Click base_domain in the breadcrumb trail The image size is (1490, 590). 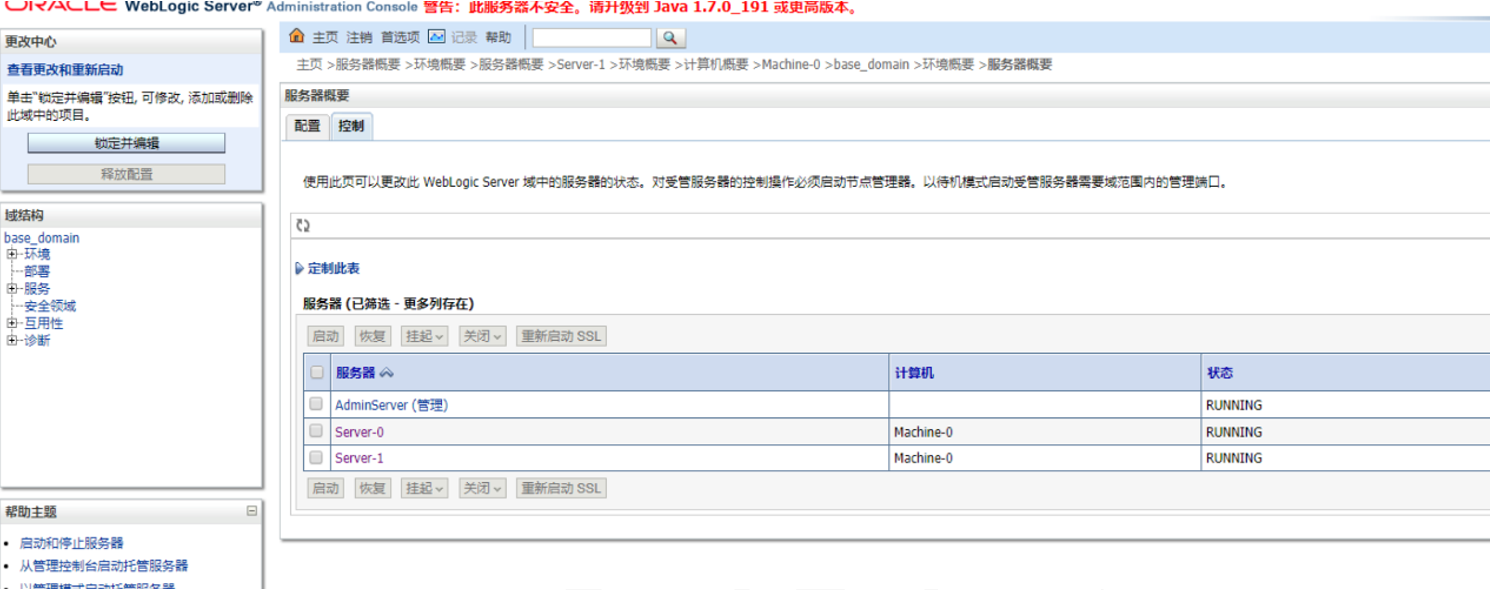point(872,64)
